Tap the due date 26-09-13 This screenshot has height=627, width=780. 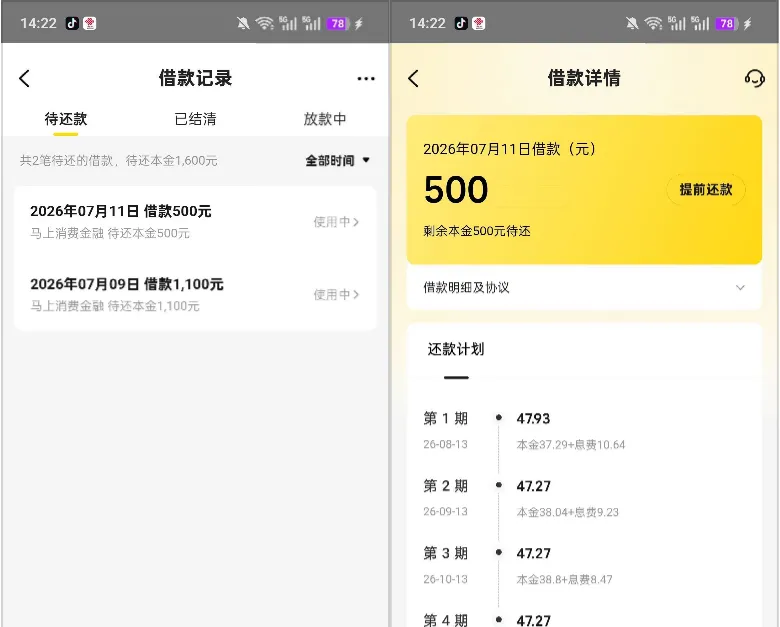point(445,512)
